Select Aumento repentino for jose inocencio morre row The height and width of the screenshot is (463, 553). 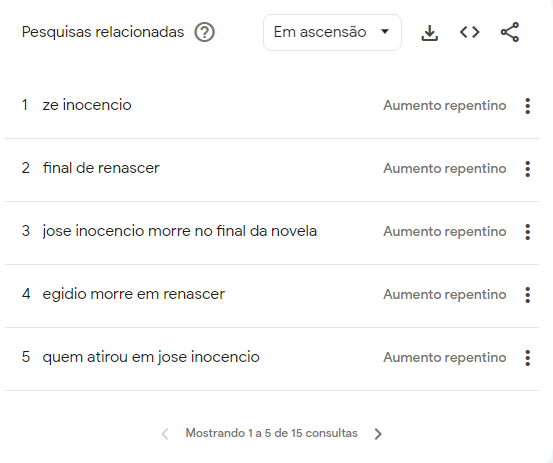pos(445,232)
